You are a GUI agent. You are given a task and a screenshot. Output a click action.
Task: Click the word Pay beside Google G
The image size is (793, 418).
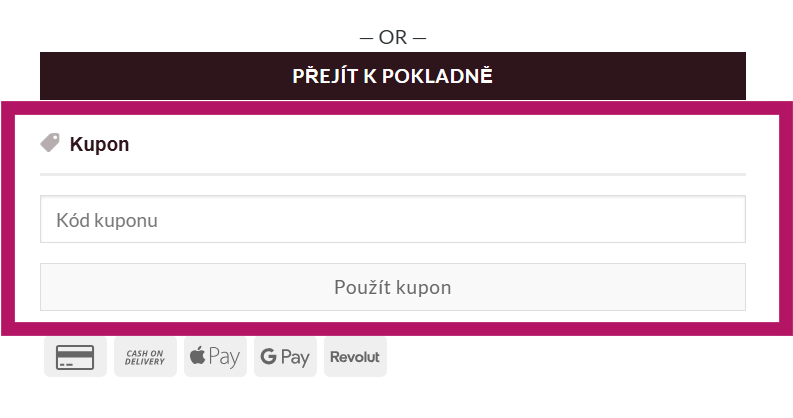pos(296,357)
